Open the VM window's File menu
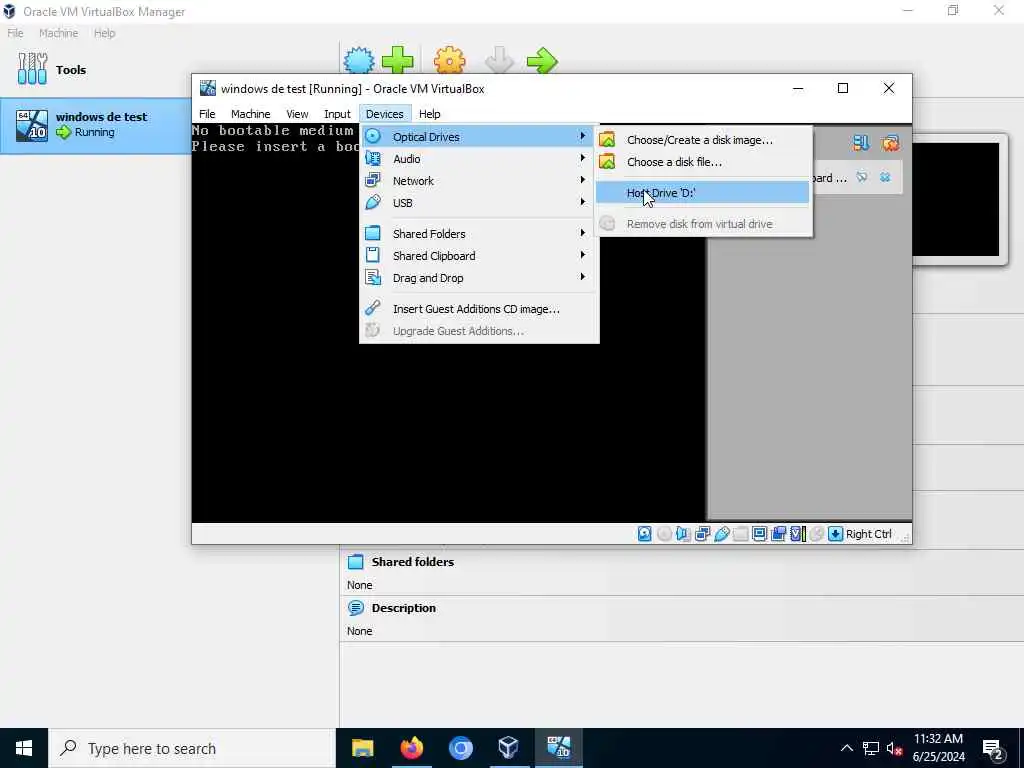Viewport: 1024px width, 768px height. 207,114
